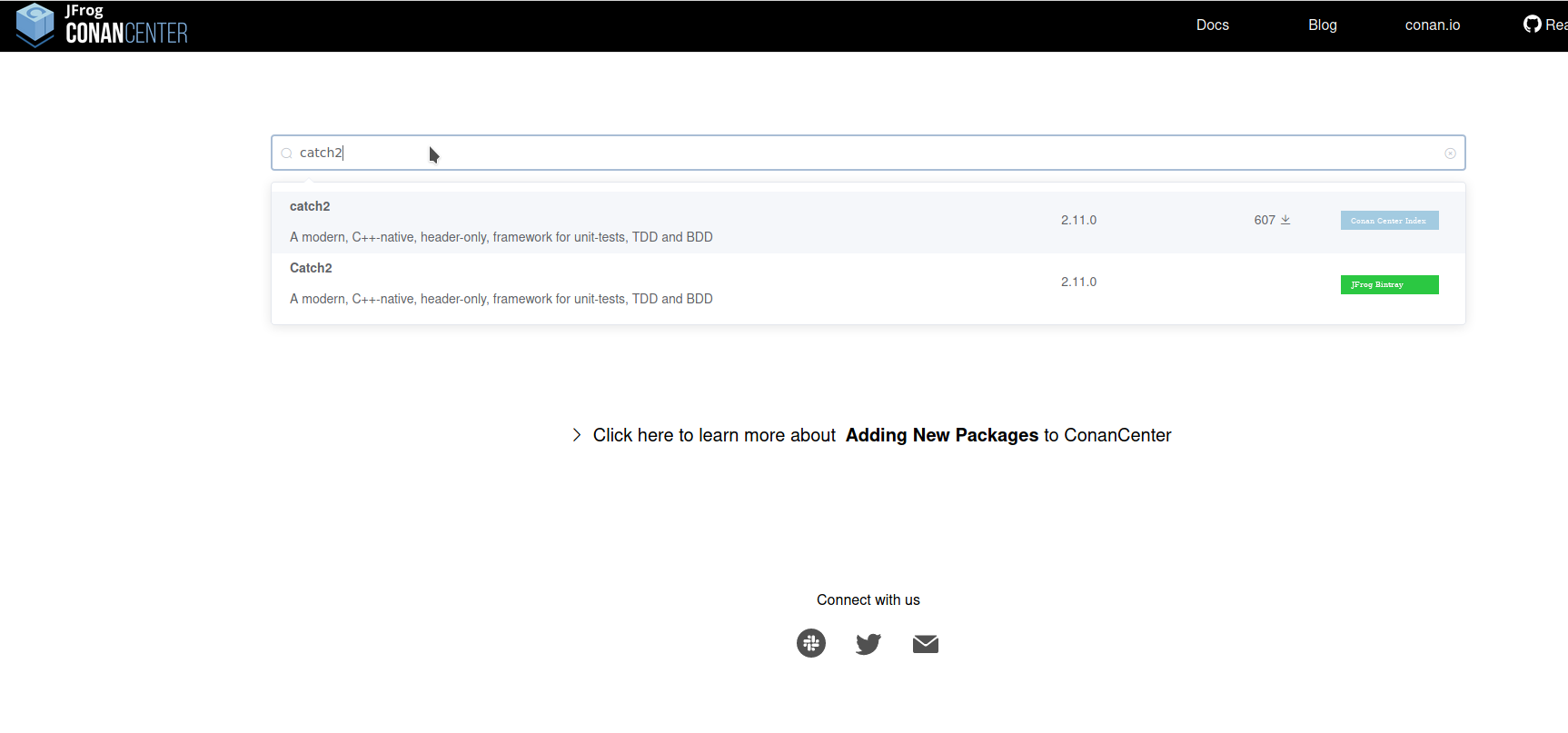Screen dimensions: 1568x733
Task: Click version 2.11.0 in the Catch2 Bintray row
Action: tap(1078, 282)
